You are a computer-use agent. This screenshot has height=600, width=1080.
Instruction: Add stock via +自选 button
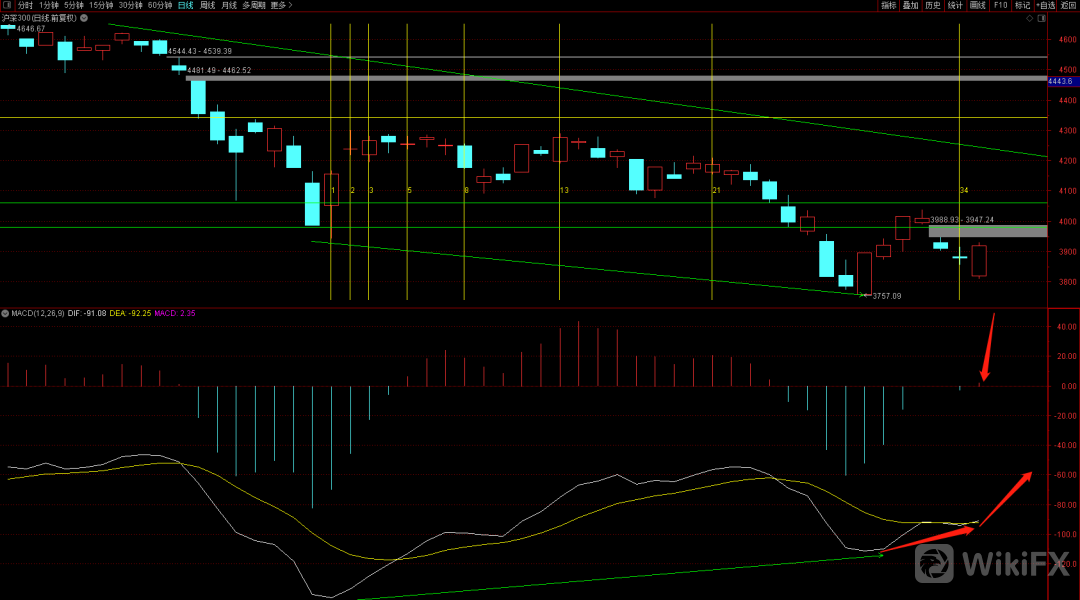click(x=1045, y=5)
